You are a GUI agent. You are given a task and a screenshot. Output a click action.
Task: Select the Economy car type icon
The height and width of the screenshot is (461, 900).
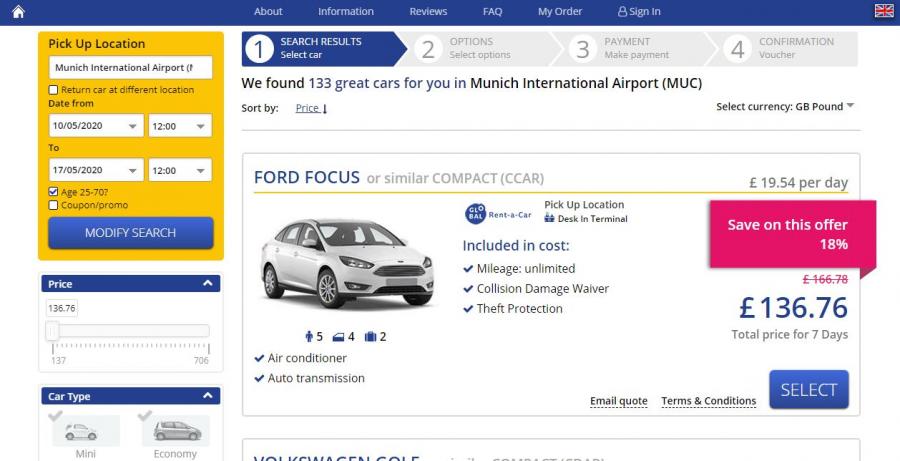coord(177,431)
